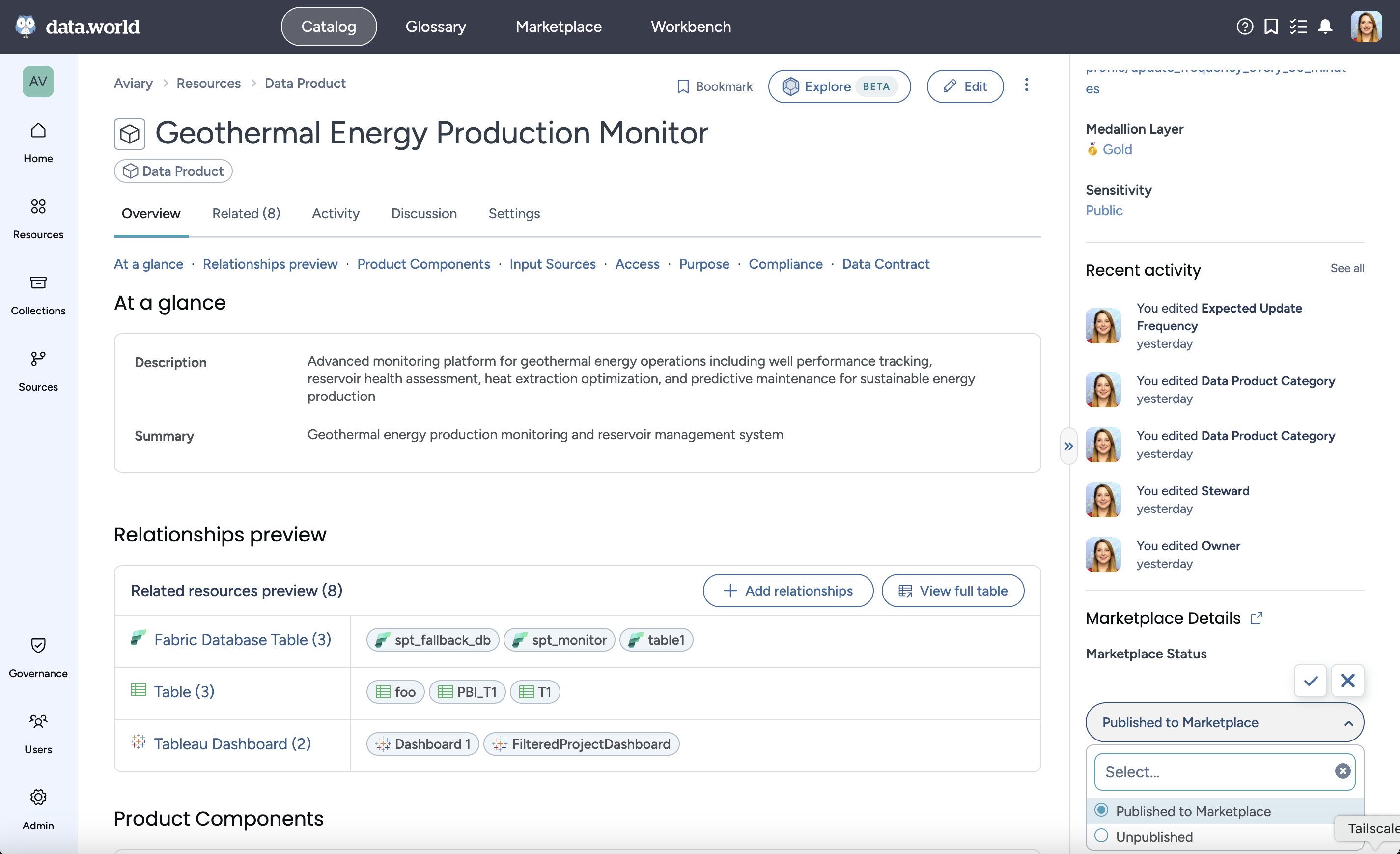Click the data product cube icon by title
Image resolution: width=1400 pixels, height=854 pixels.
tap(130, 134)
